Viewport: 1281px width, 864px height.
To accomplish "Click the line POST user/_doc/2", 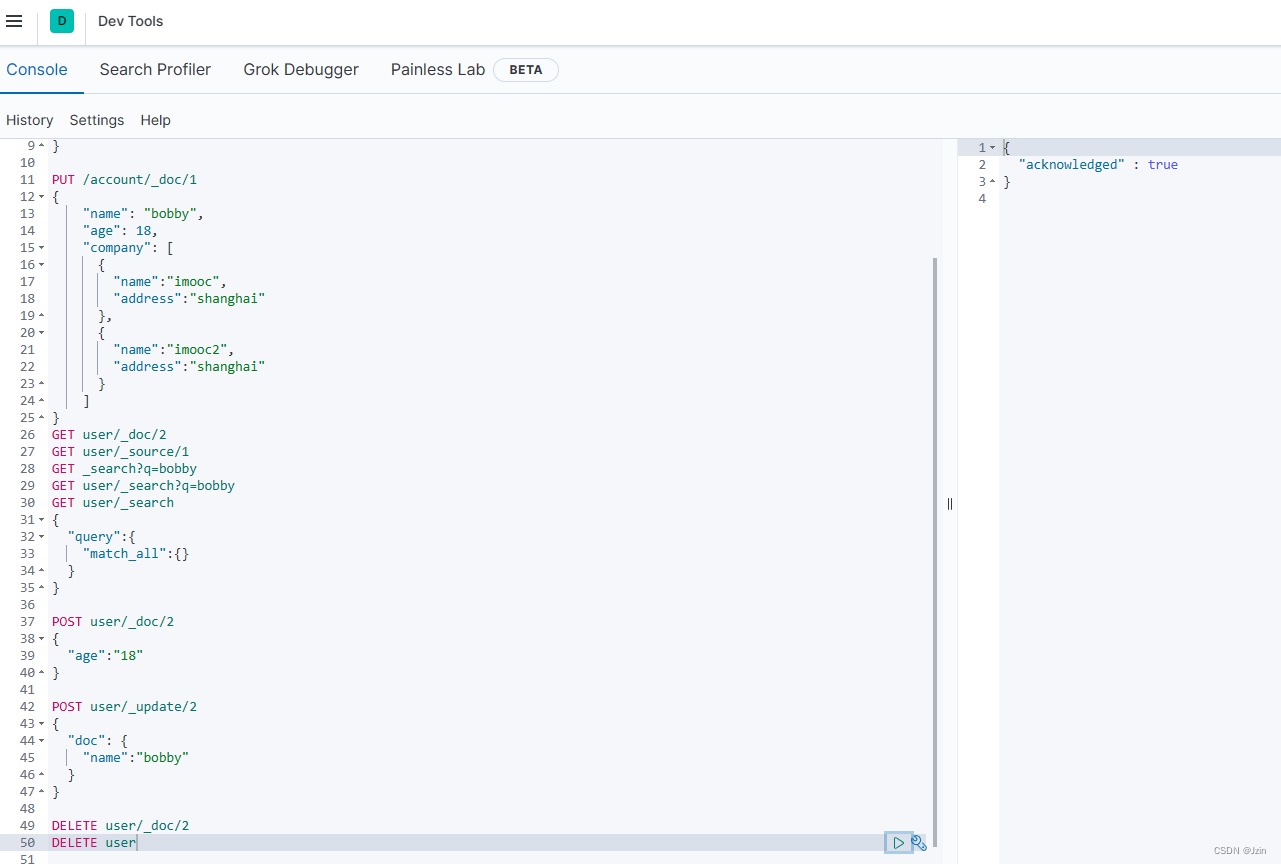I will pos(113,622).
